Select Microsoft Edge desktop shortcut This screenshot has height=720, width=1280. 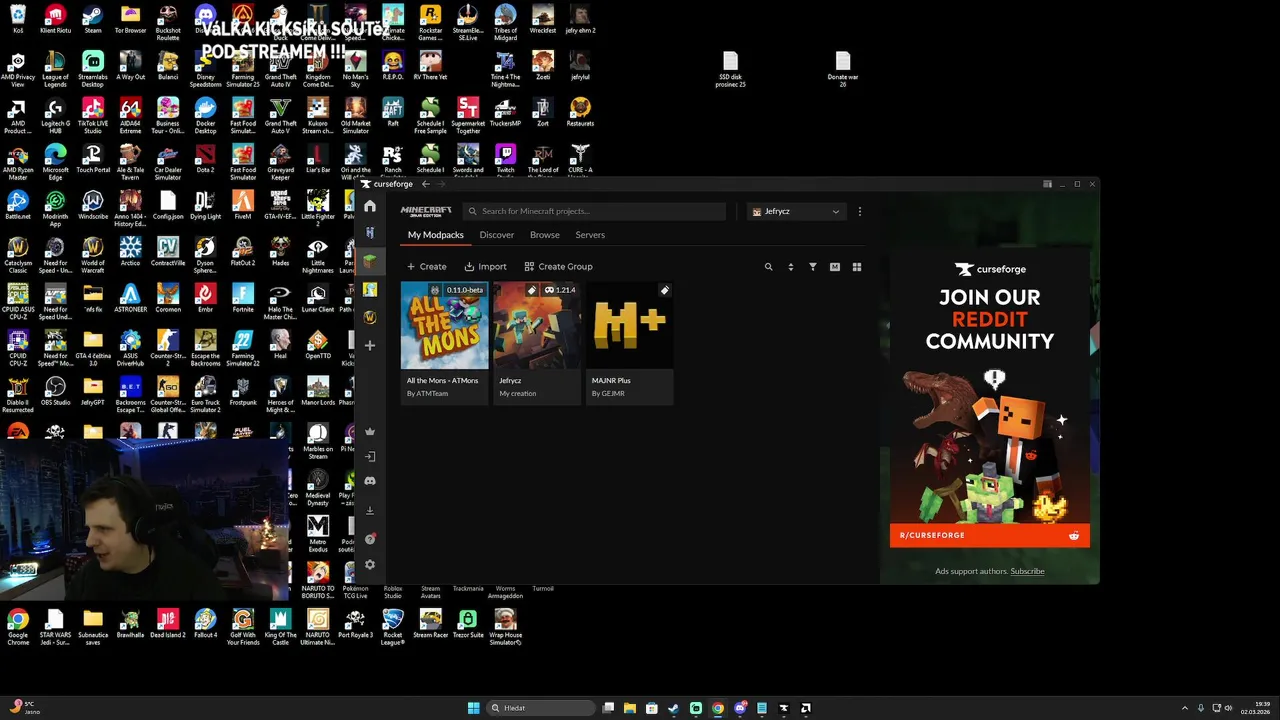point(55,162)
